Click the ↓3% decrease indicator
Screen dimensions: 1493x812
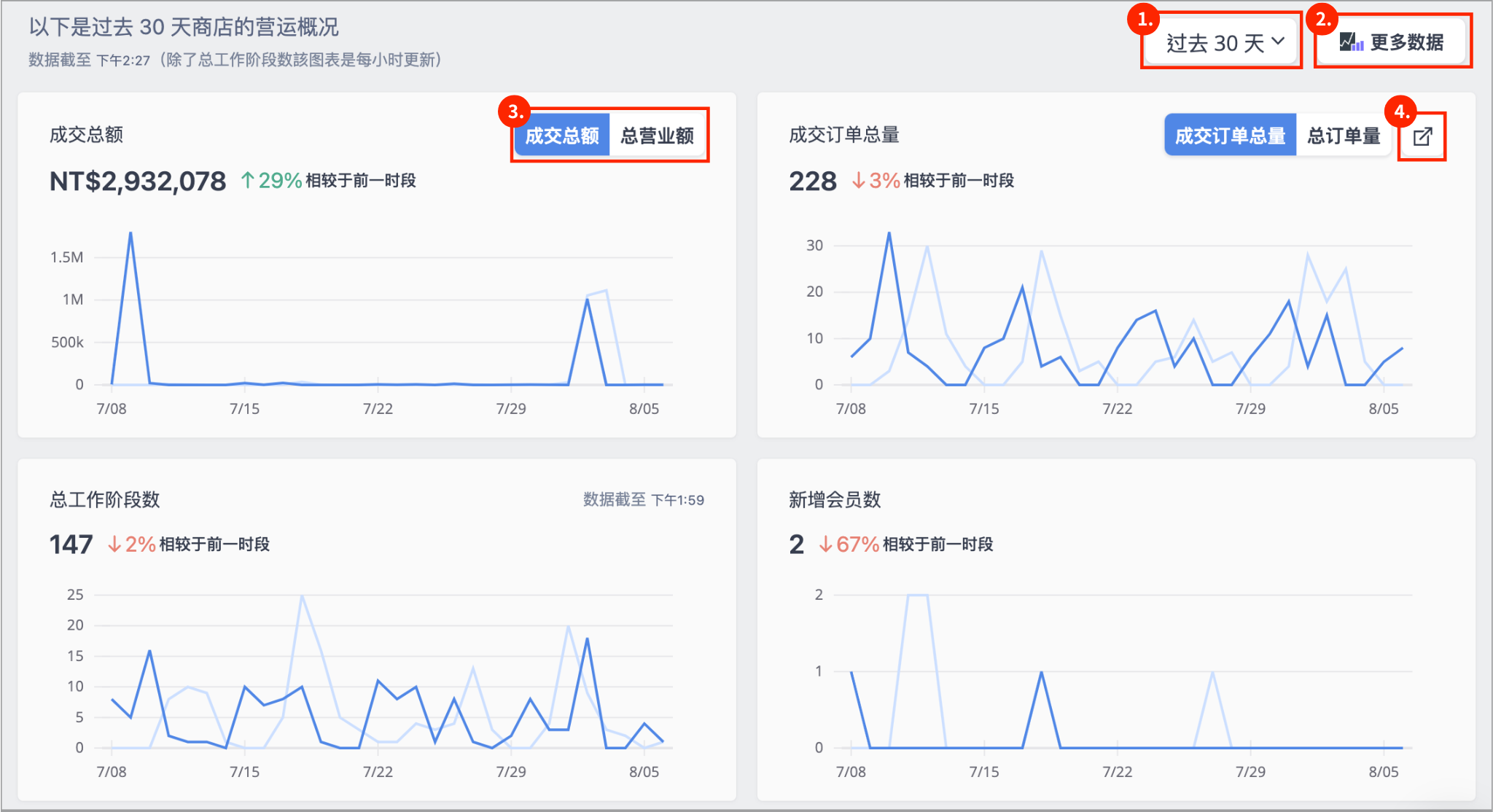[876, 180]
